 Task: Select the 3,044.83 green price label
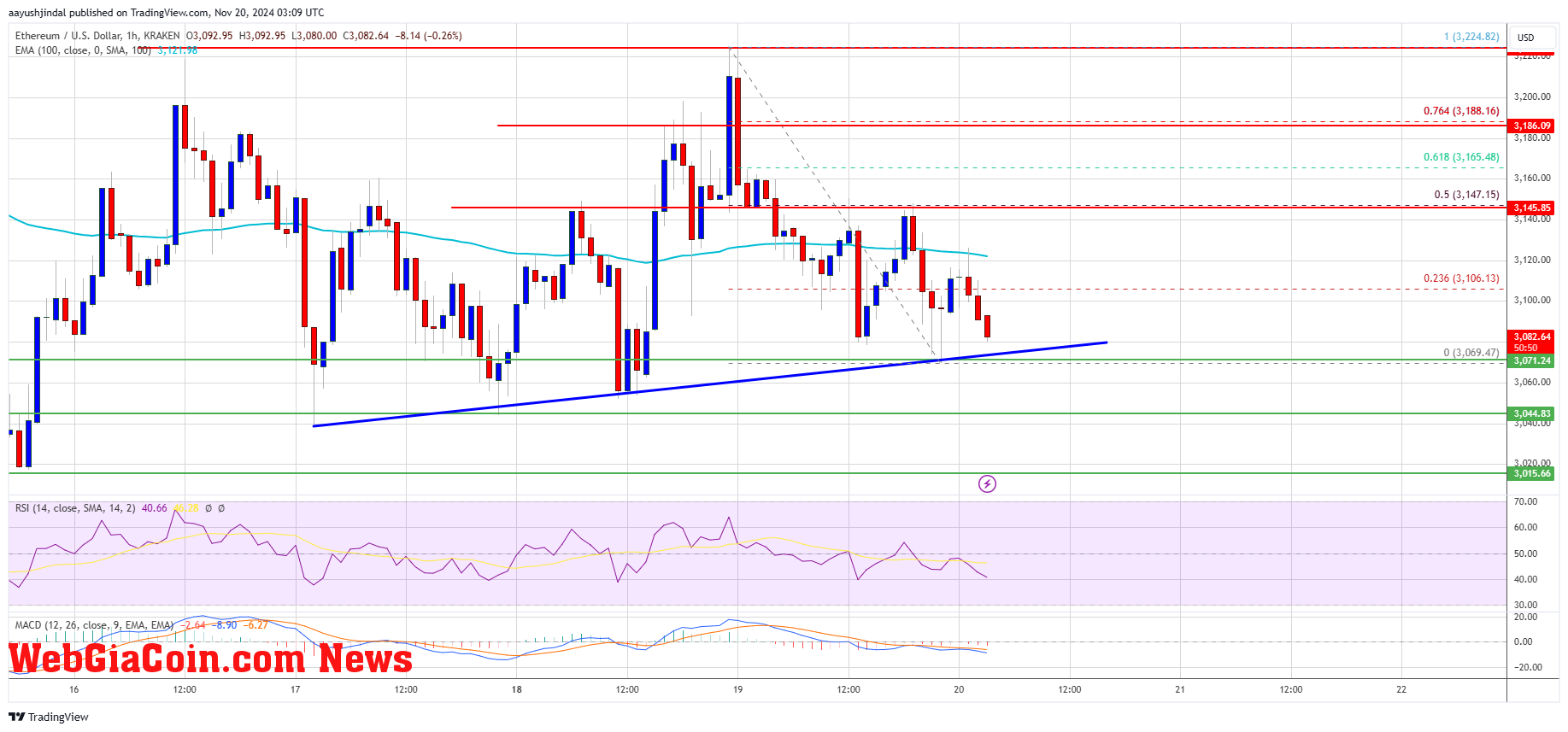click(1532, 413)
